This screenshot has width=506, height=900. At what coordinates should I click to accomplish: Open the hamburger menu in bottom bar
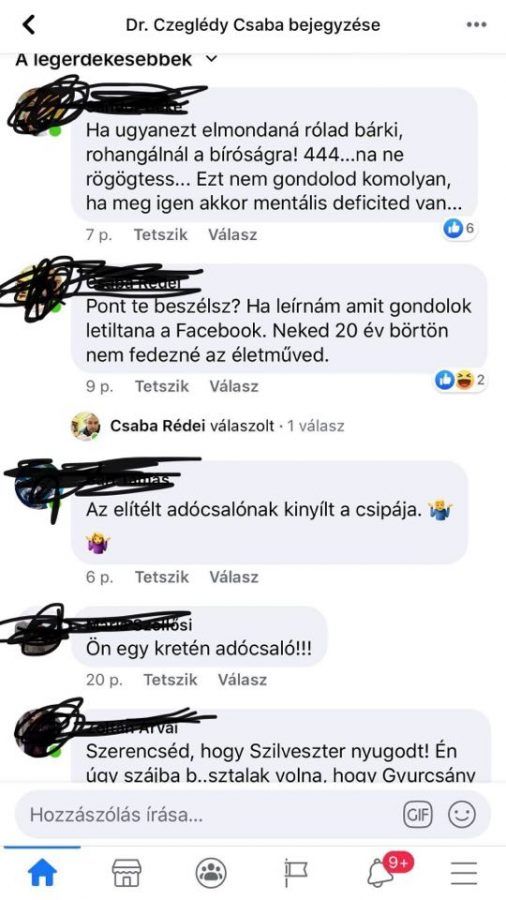(464, 873)
